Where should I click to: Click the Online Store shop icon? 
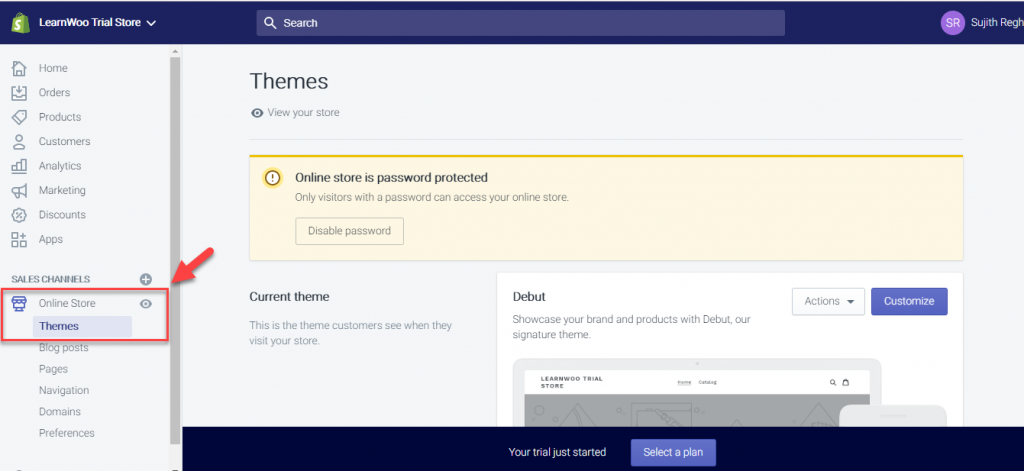(19, 303)
